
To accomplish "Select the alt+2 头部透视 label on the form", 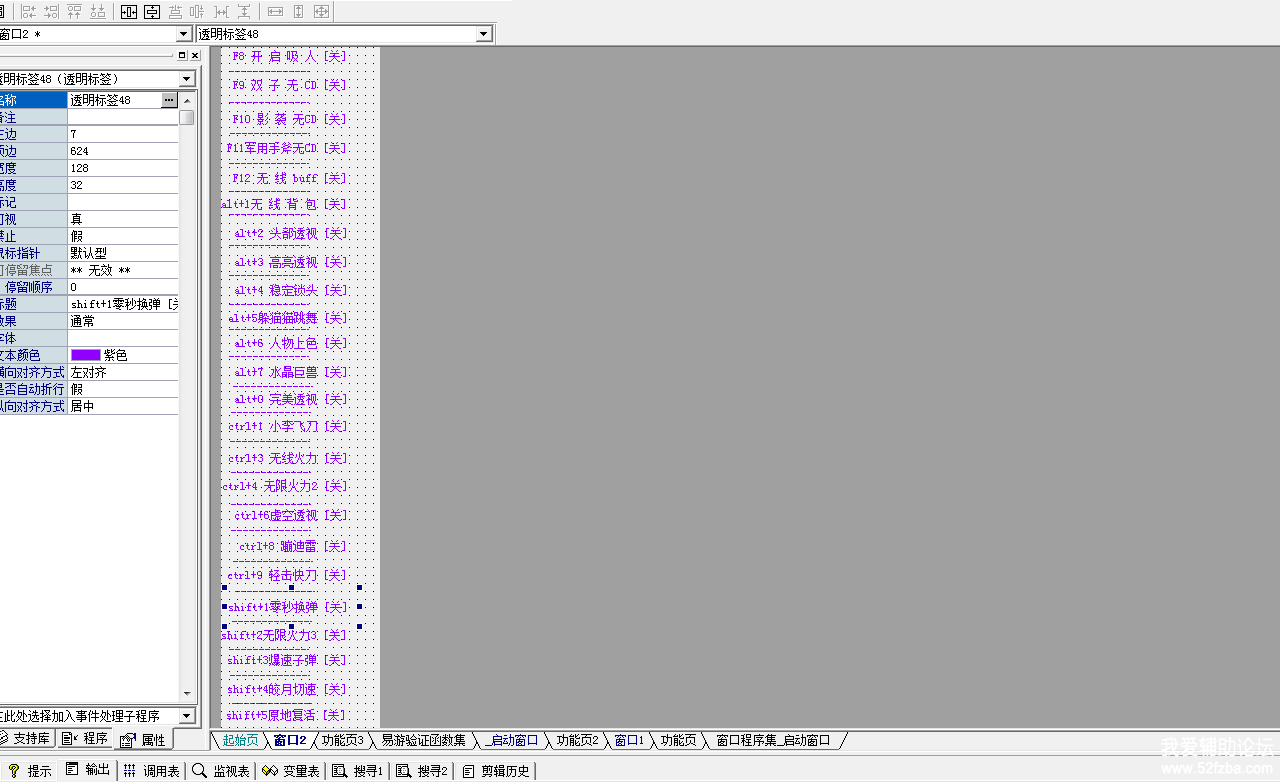I will pos(290,234).
